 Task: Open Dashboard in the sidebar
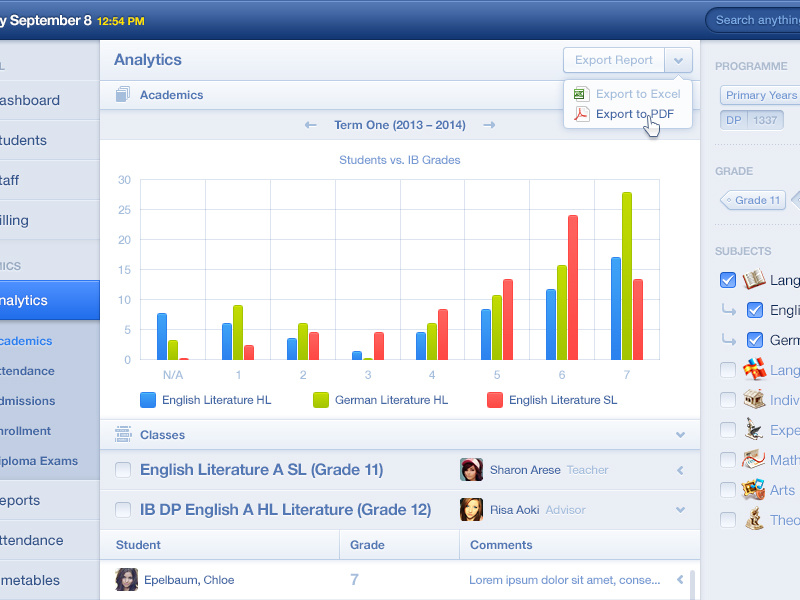[x=49, y=100]
